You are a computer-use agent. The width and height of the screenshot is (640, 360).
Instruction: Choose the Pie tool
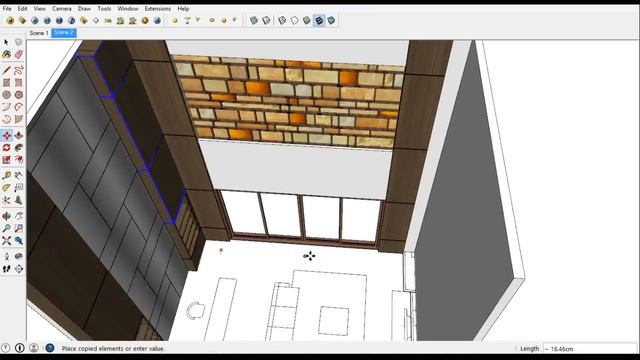point(18,119)
